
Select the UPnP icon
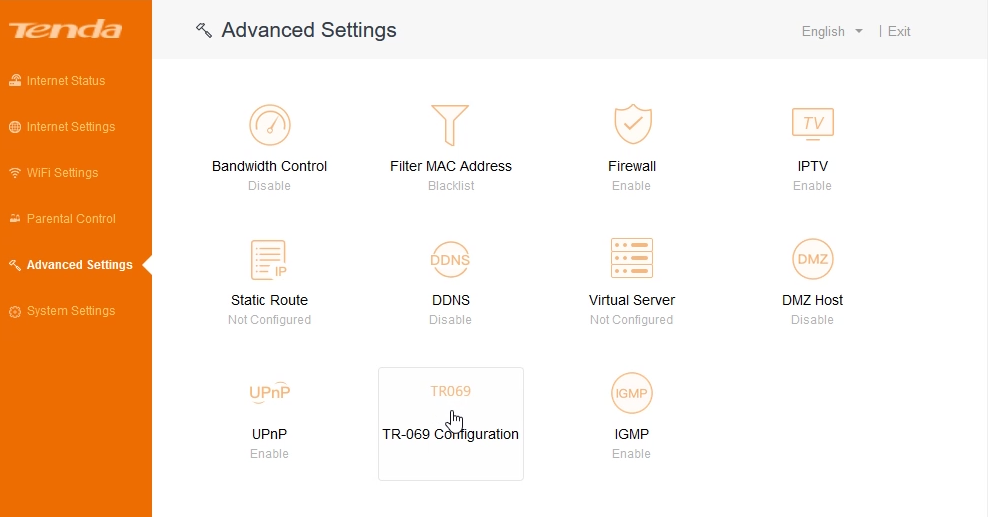point(270,392)
